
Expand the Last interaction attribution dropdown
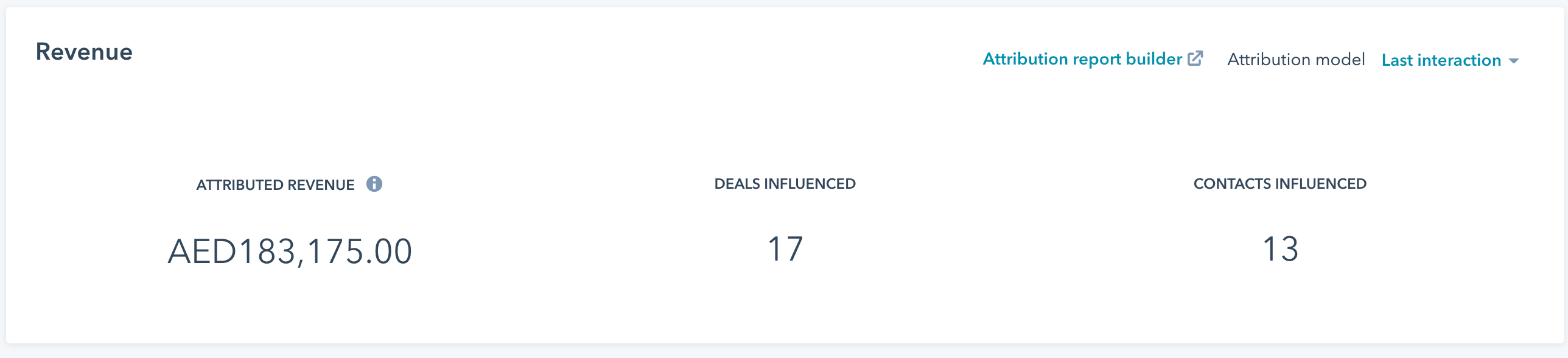1450,60
